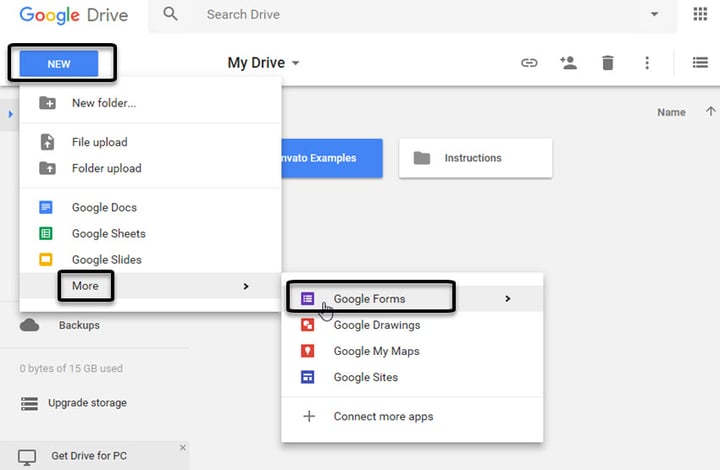720x470 pixels.
Task: Click the monitor icon for Get Drive for PC
Action: (x=27, y=457)
